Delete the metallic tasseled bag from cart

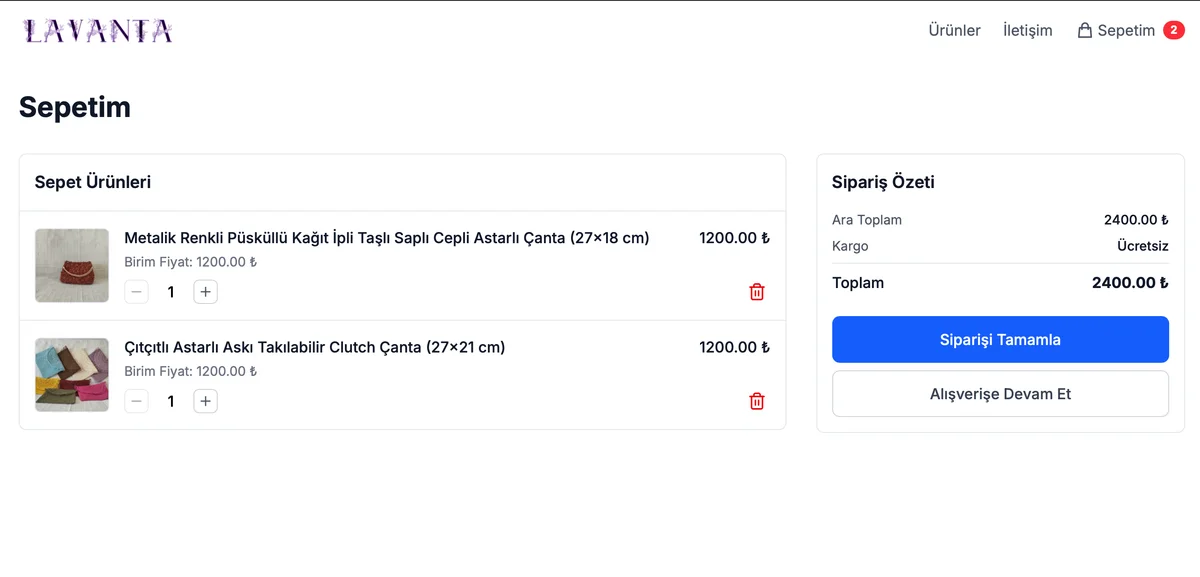coord(757,292)
